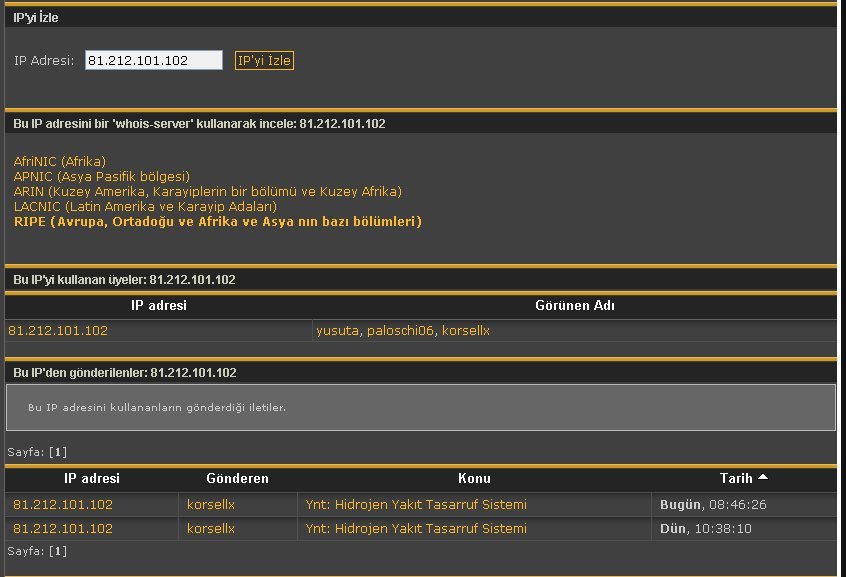The image size is (846, 577).
Task: Sort messages by Tarih column header
Action: [x=737, y=479]
